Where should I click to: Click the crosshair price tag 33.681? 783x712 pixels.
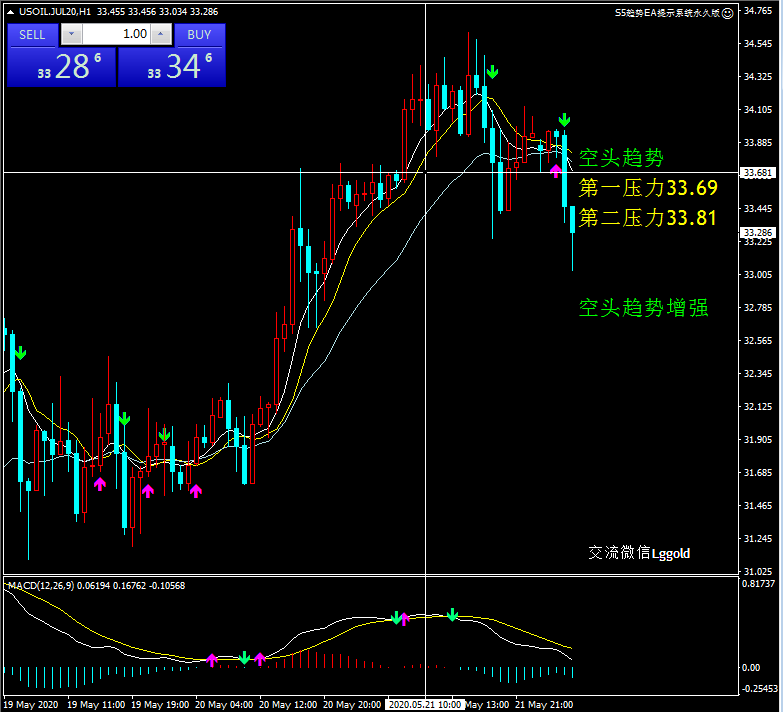(759, 173)
